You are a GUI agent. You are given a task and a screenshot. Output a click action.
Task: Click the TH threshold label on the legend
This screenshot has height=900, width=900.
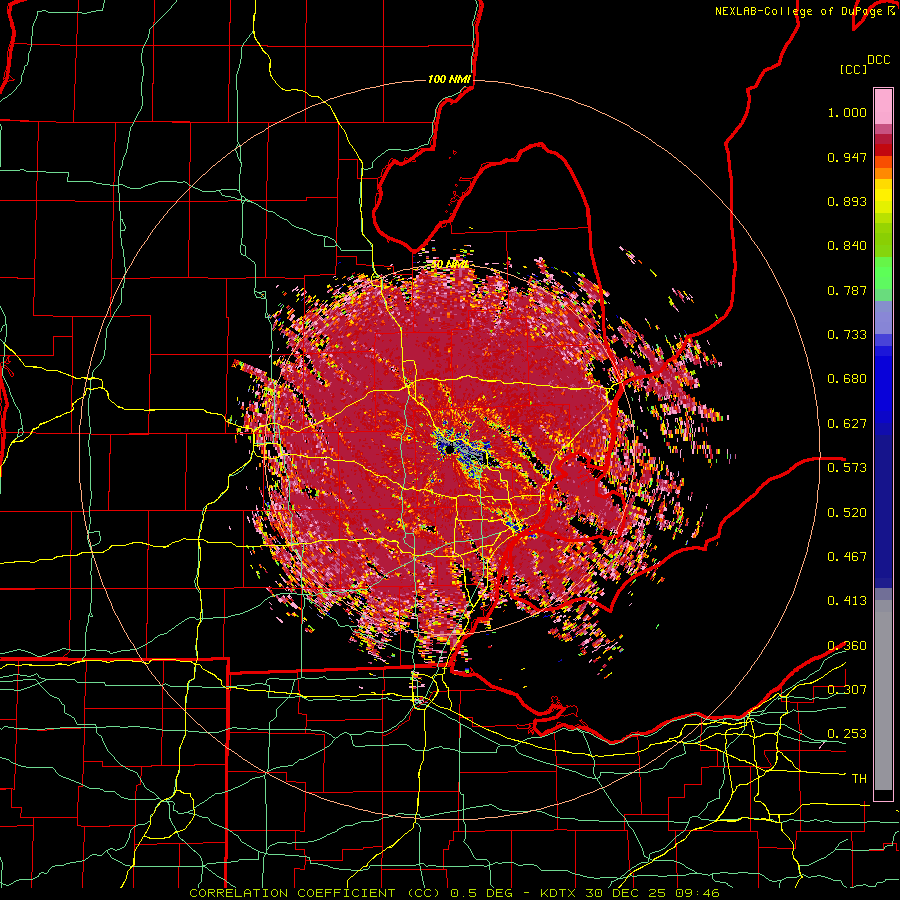(x=859, y=778)
